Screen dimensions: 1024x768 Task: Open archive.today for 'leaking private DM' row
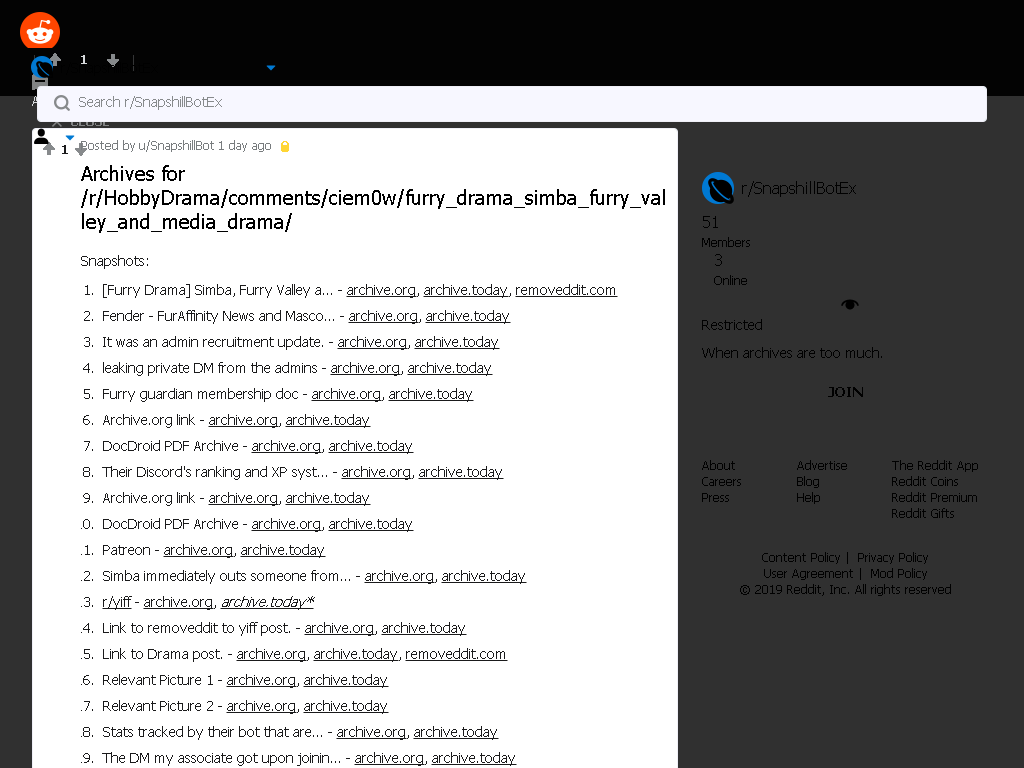click(449, 368)
